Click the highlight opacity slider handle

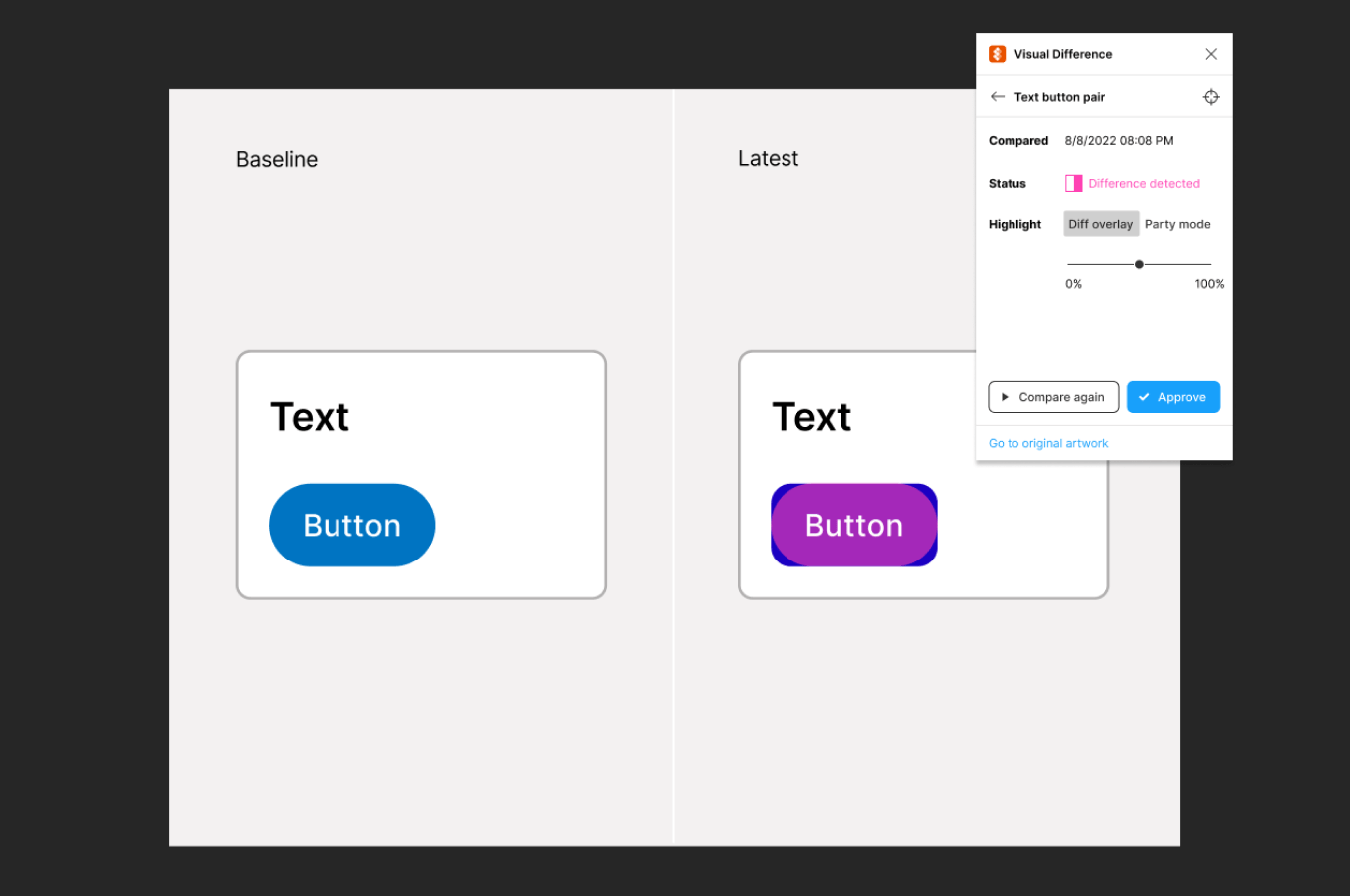pos(1139,264)
